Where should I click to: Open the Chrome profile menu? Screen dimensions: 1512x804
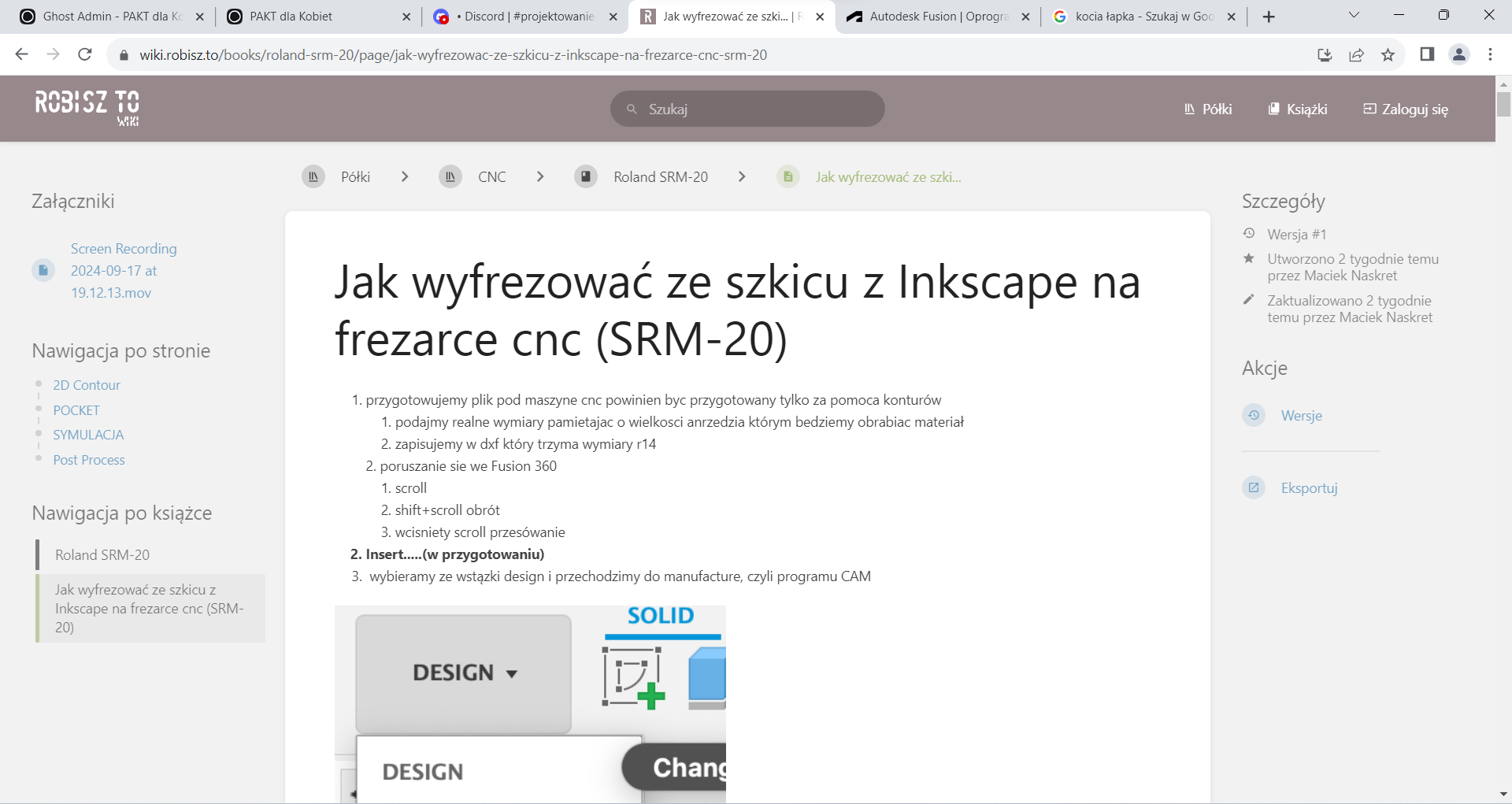tap(1459, 54)
